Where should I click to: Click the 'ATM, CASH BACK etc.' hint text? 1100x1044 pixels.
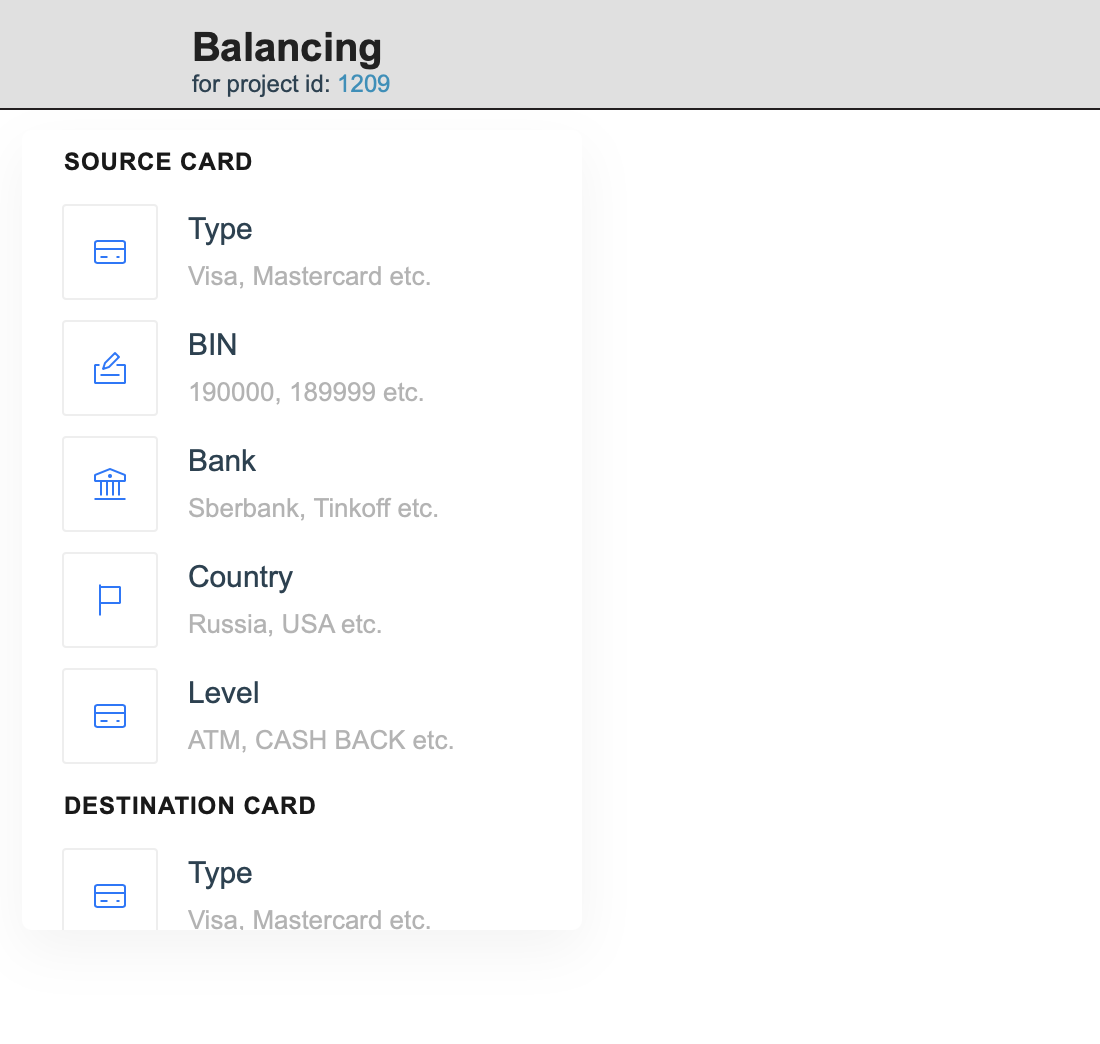(321, 740)
